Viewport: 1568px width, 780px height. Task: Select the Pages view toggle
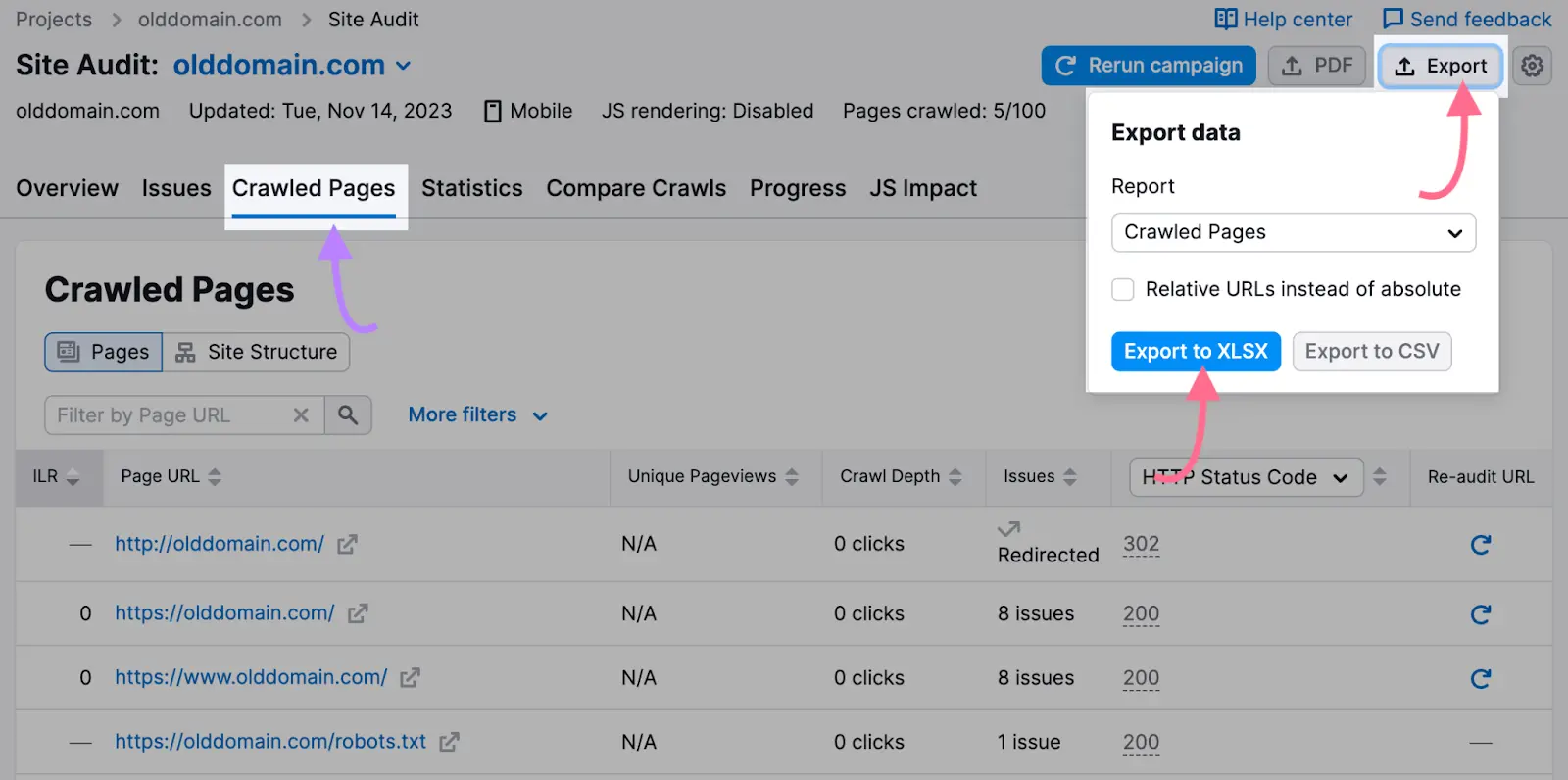coord(104,353)
